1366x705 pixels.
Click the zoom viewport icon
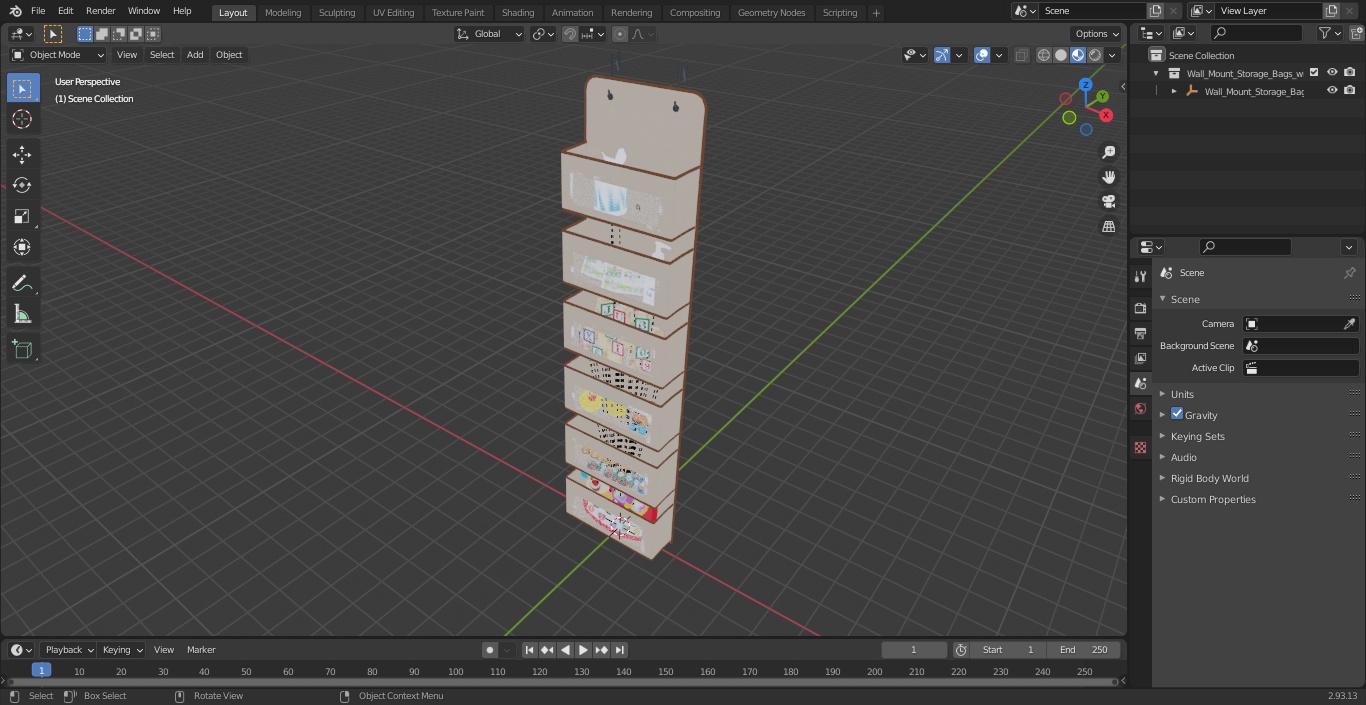tap(1108, 152)
